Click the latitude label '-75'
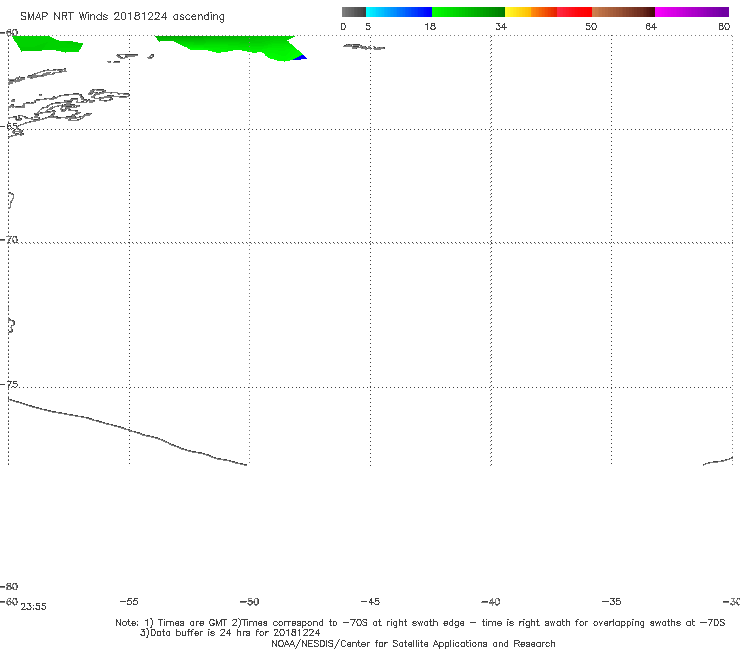Image resolution: width=740 pixels, height=650 pixels. coord(9,384)
